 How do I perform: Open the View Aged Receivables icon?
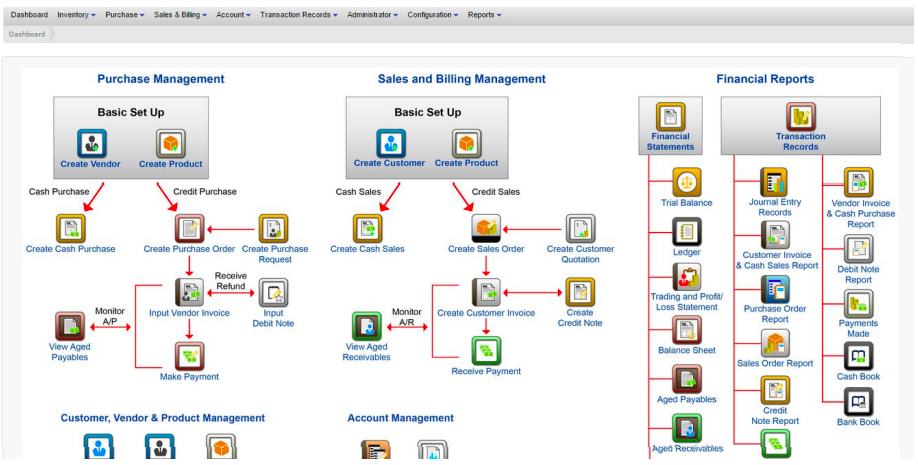(x=367, y=326)
